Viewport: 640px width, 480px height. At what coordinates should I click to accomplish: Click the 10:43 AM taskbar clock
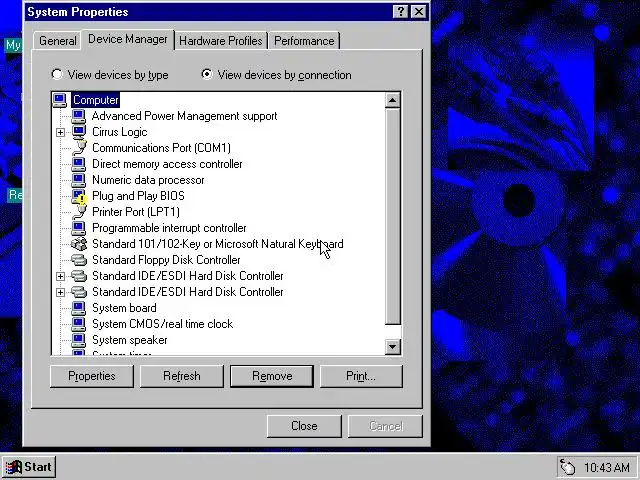coord(607,467)
